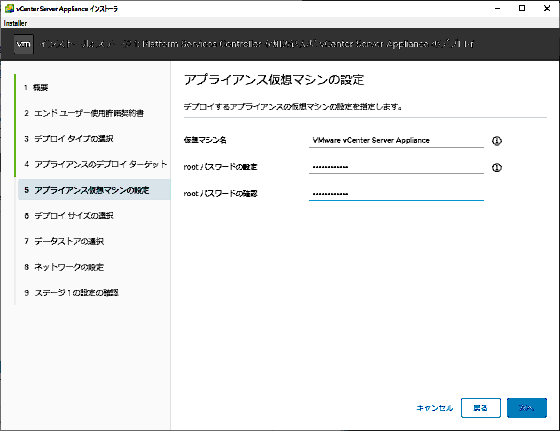The height and width of the screenshot is (431, 560).
Task: Close the installer window
Action: coord(547,9)
